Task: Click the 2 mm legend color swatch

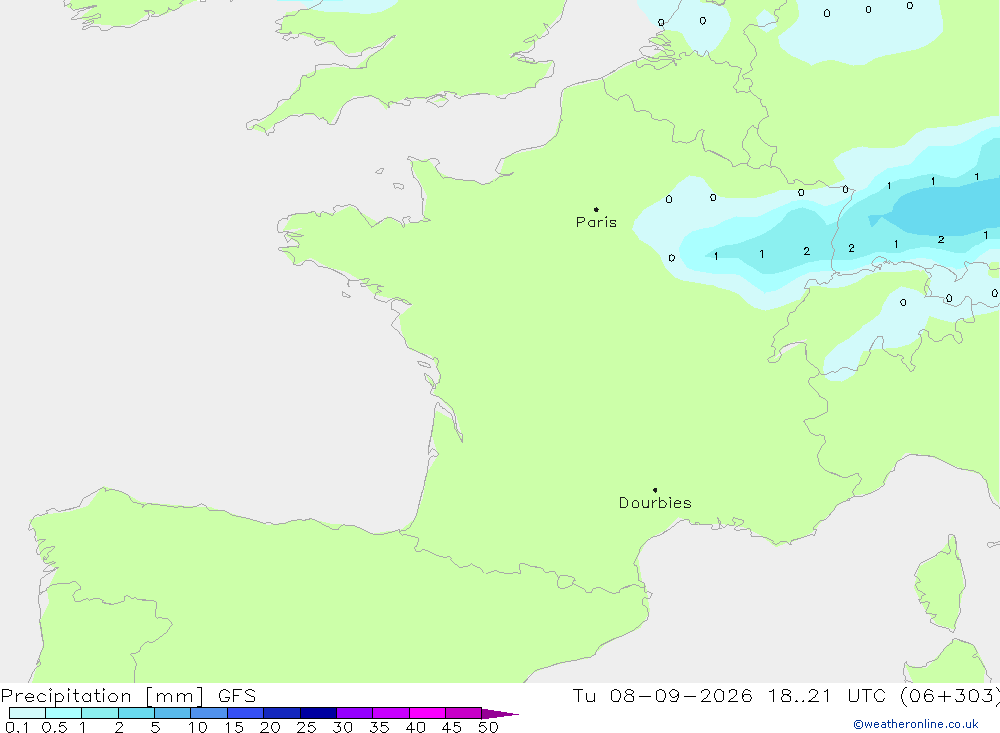Action: [x=136, y=713]
